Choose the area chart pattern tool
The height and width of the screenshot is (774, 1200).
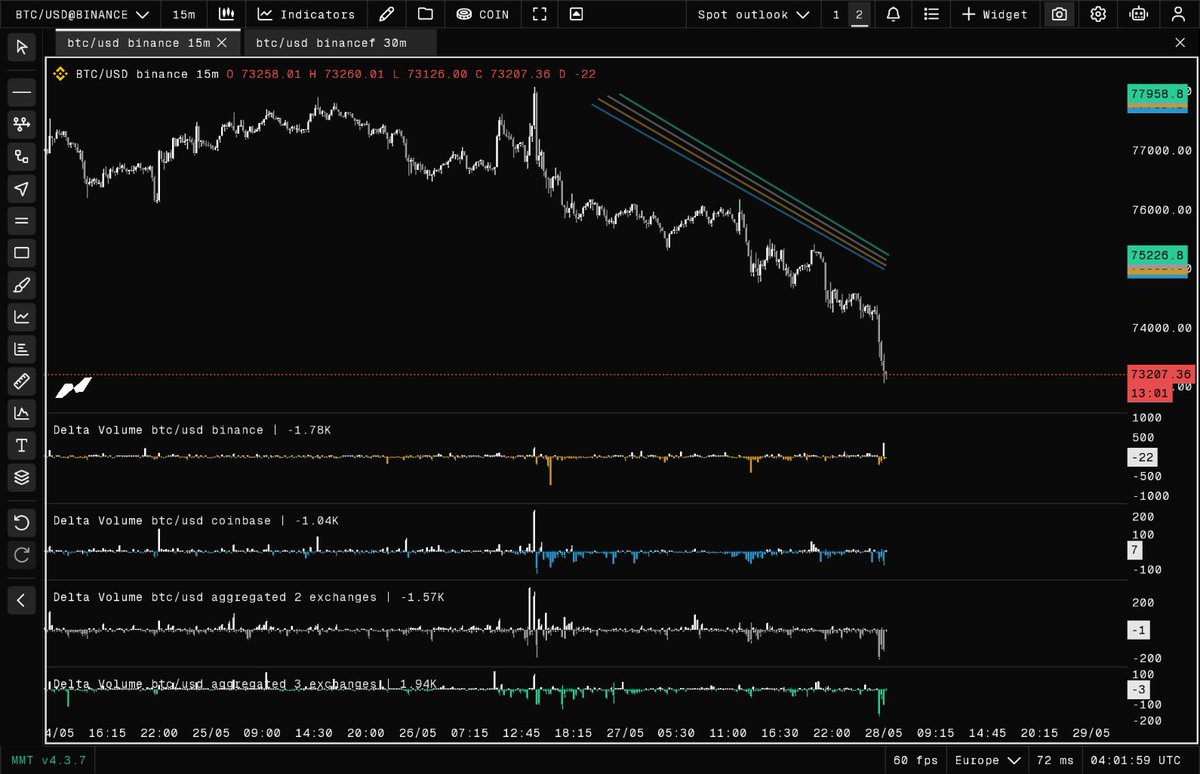21,413
